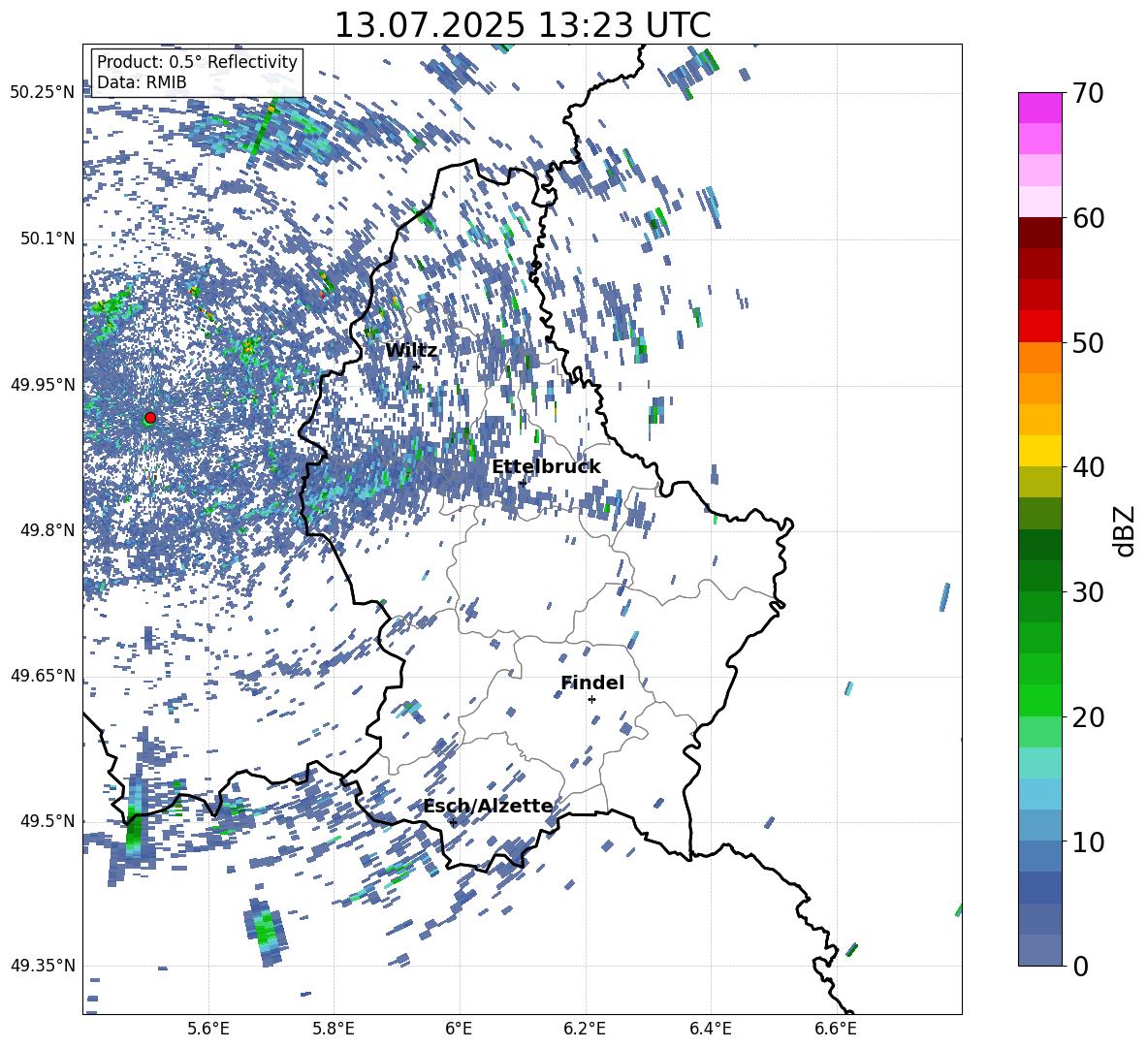Viewport: 1148px width, 1048px height.
Task: Click the 40 tick label on colorbar
Action: click(x=1088, y=467)
